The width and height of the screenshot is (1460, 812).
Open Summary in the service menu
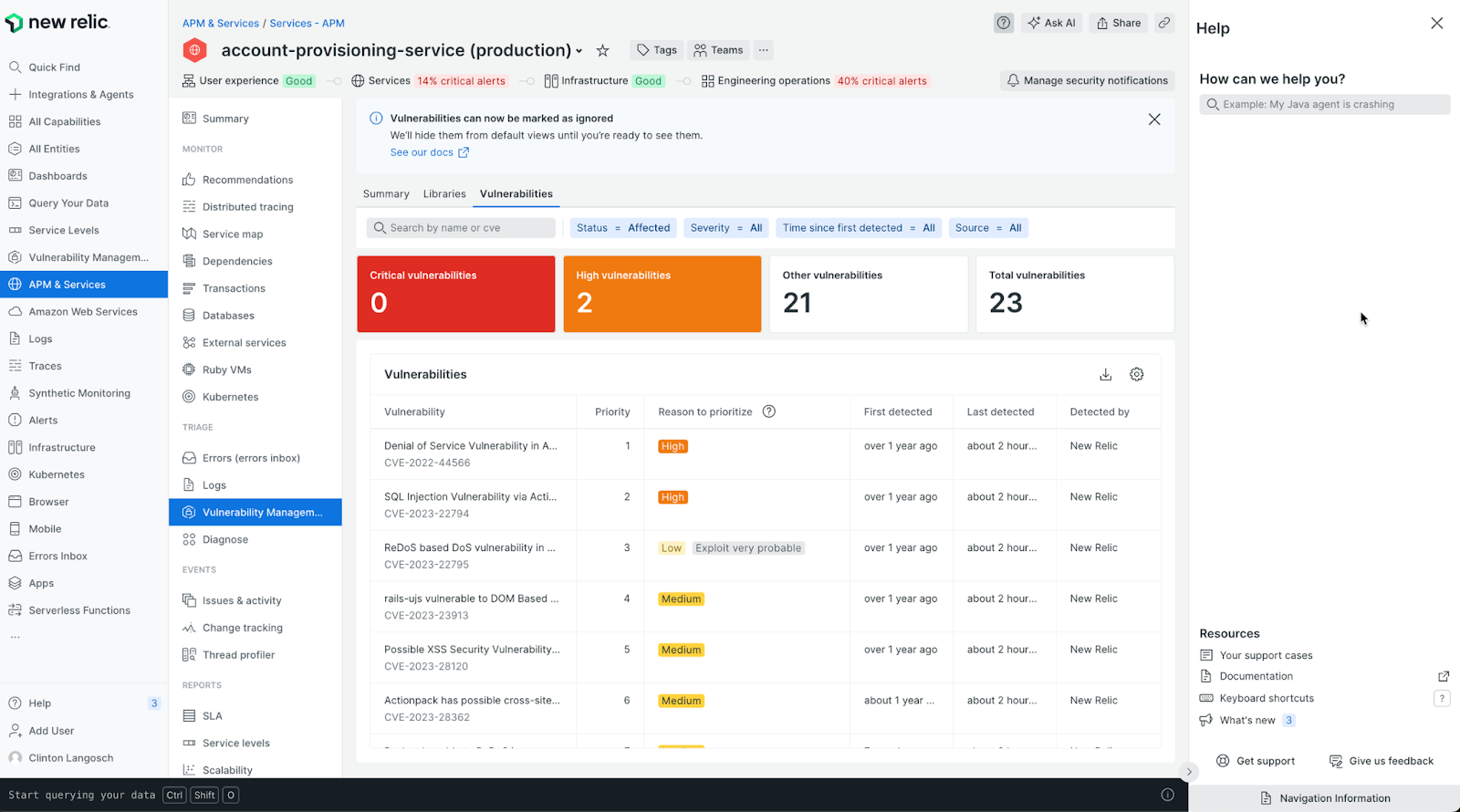pos(255,119)
